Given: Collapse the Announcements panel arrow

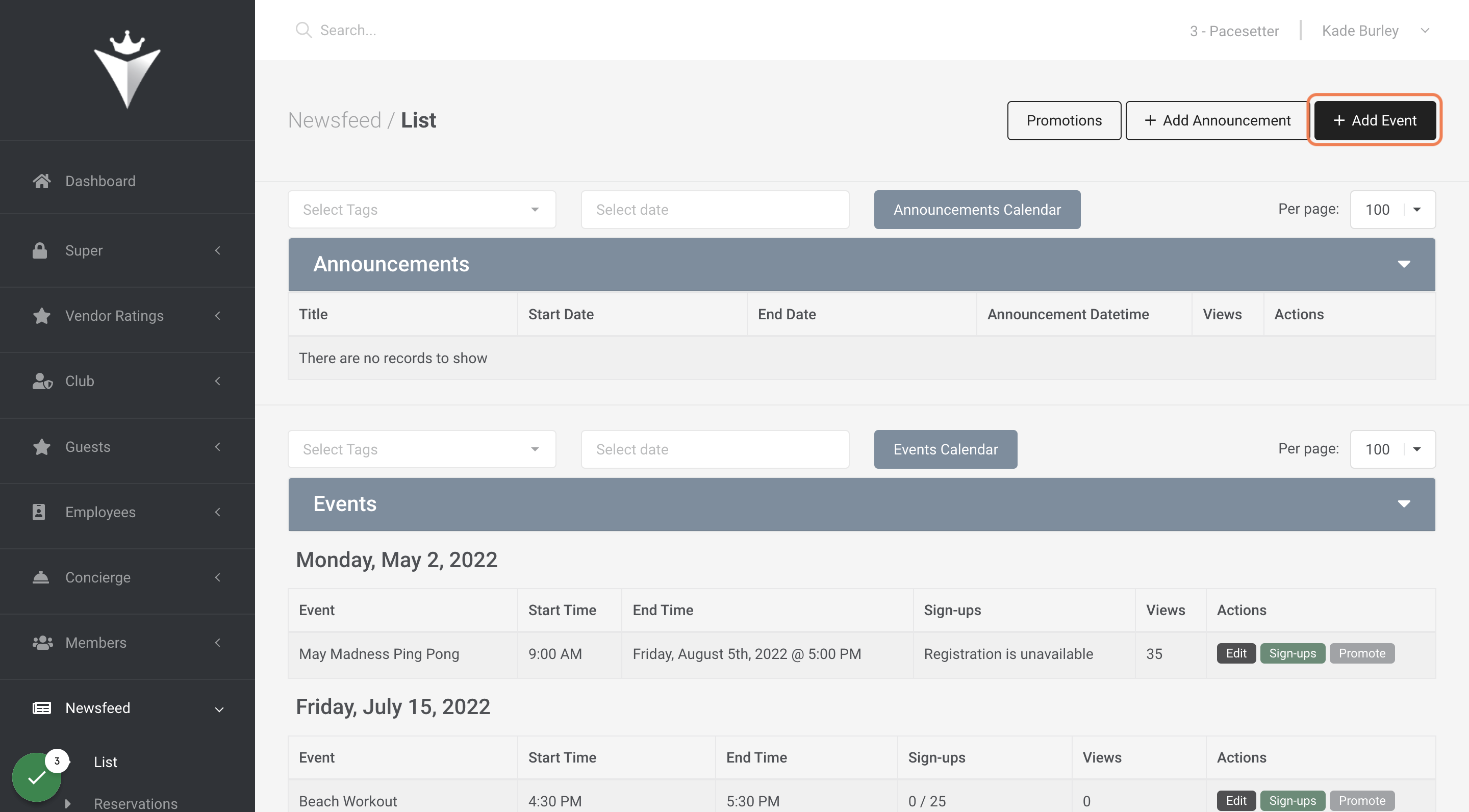Looking at the screenshot, I should pos(1403,264).
